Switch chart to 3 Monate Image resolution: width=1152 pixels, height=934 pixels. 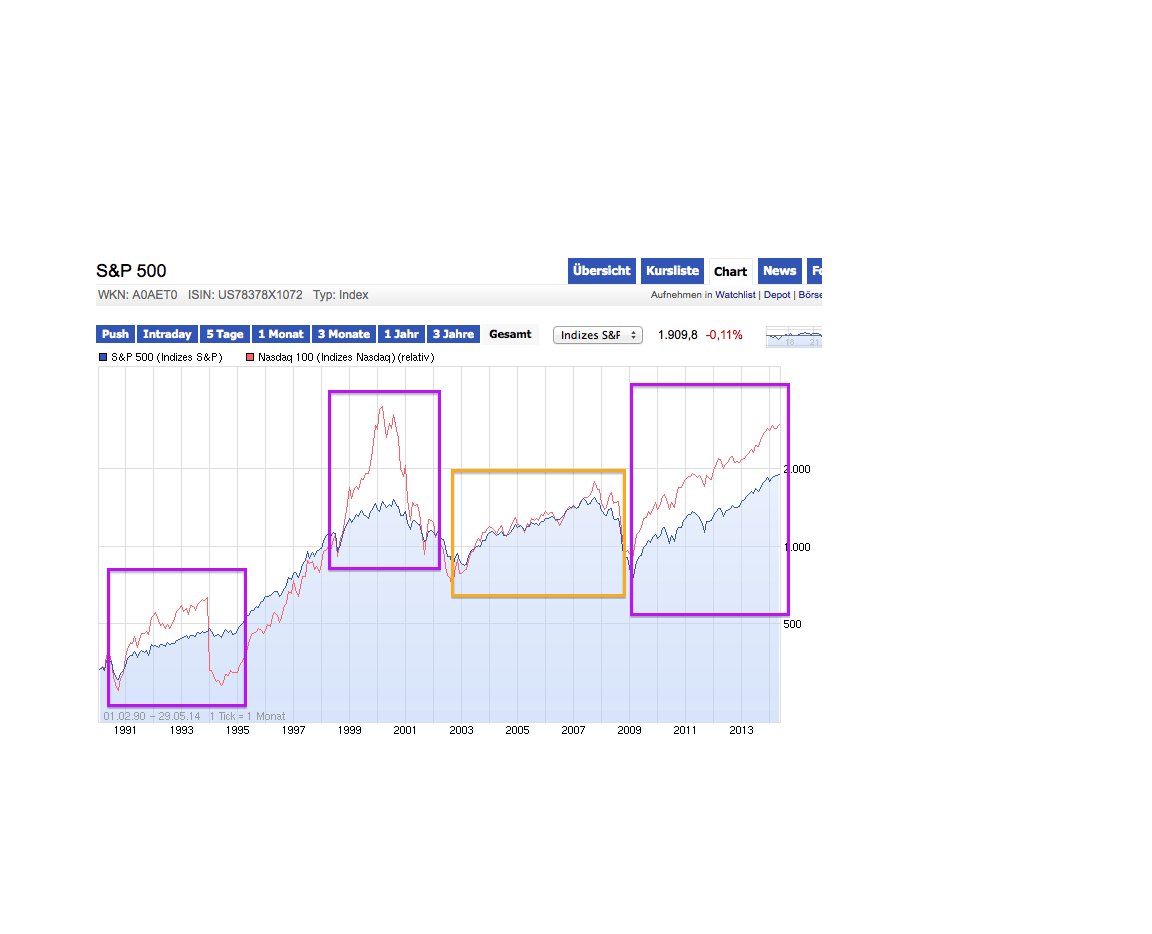tap(344, 334)
